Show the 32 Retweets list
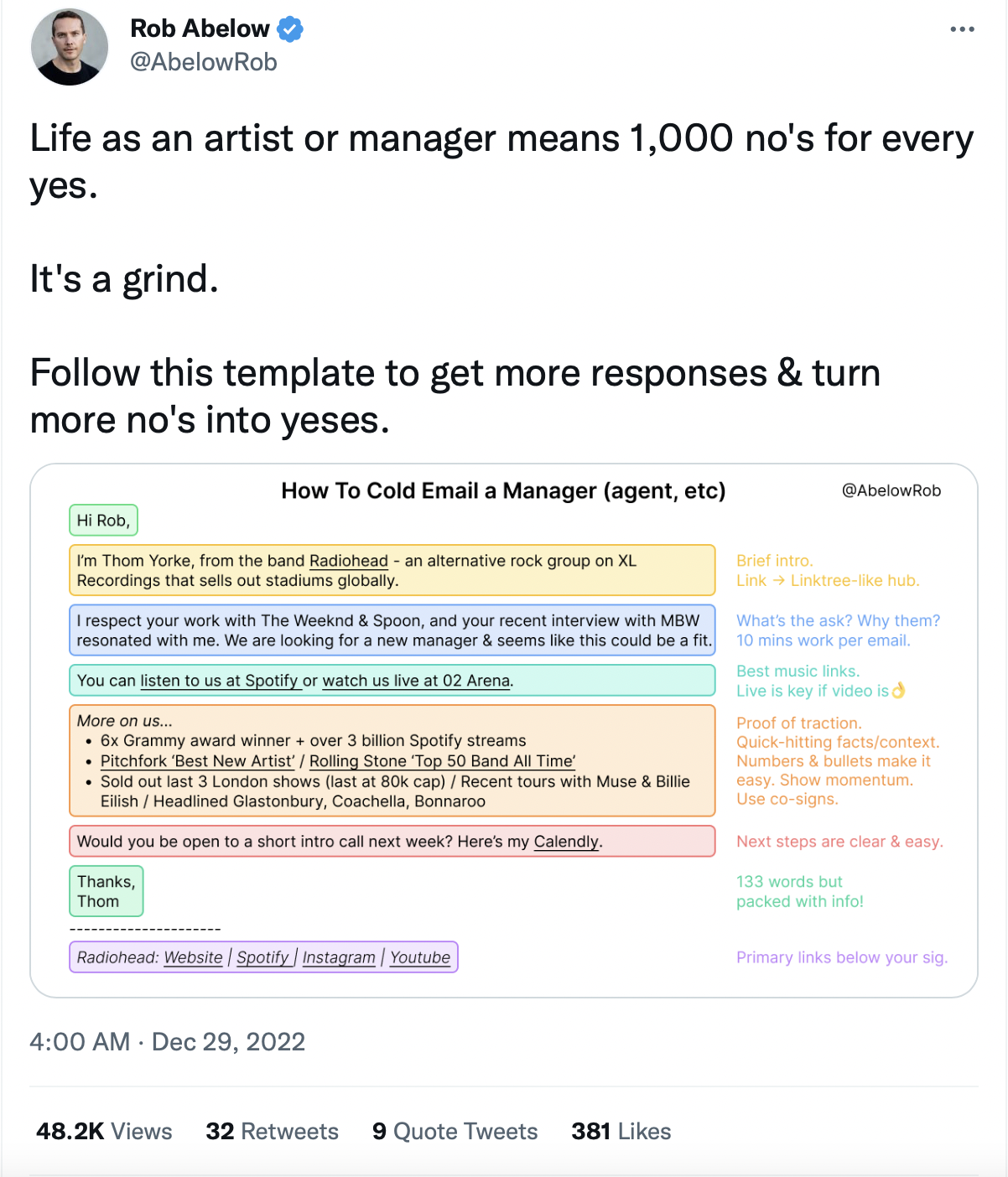The height and width of the screenshot is (1177, 1008). click(272, 1132)
